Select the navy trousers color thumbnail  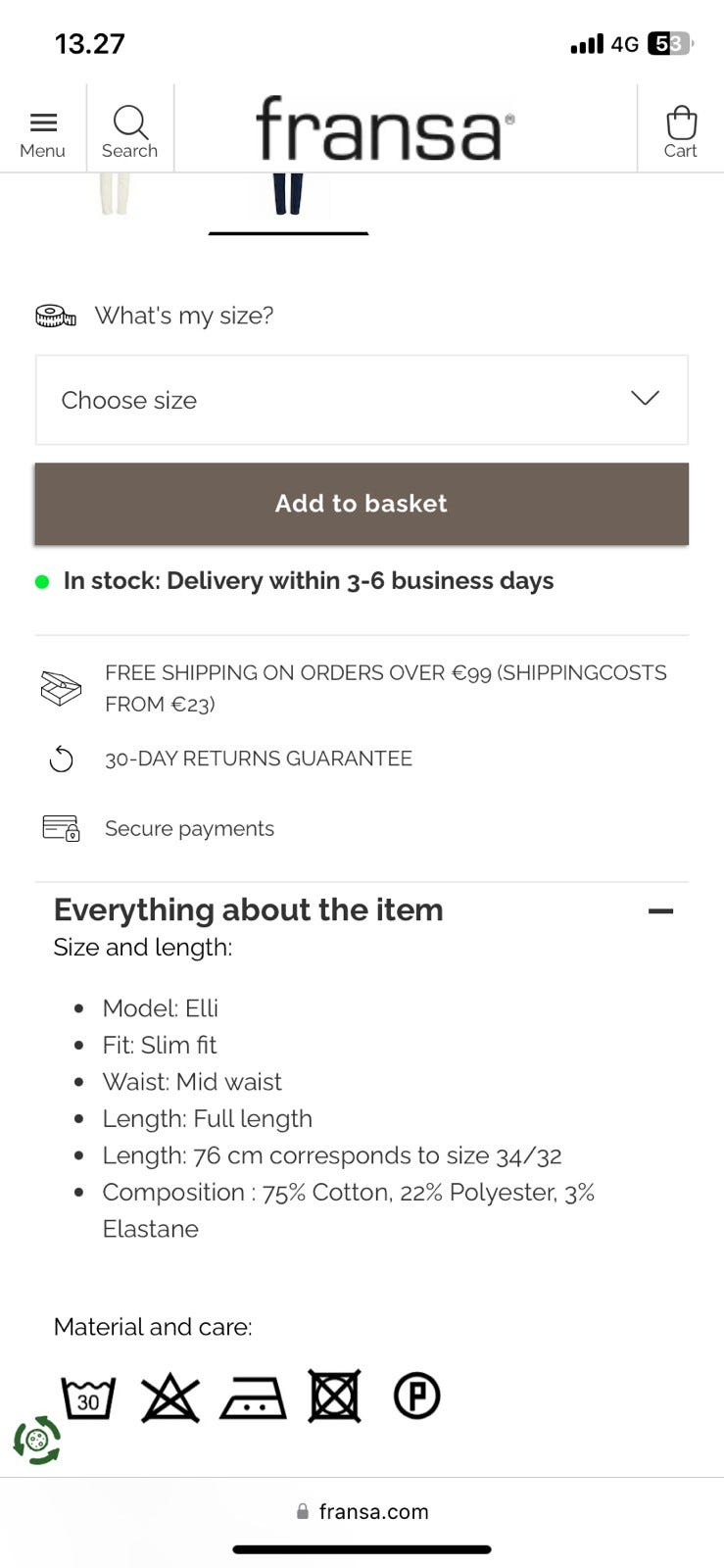pos(288,194)
